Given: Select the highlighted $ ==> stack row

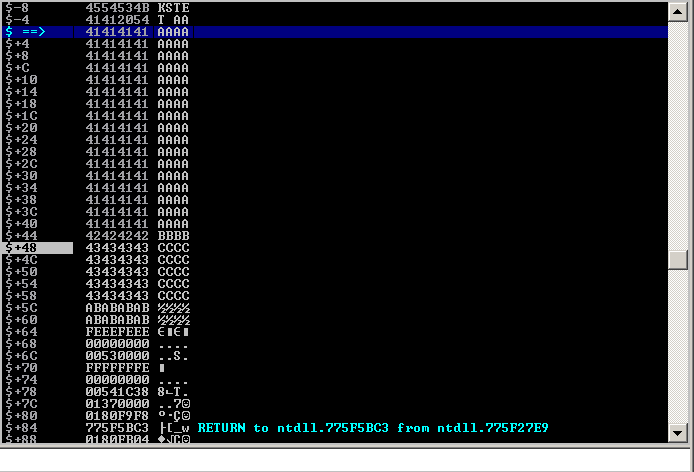Looking at the screenshot, I should pyautogui.click(x=335, y=32).
